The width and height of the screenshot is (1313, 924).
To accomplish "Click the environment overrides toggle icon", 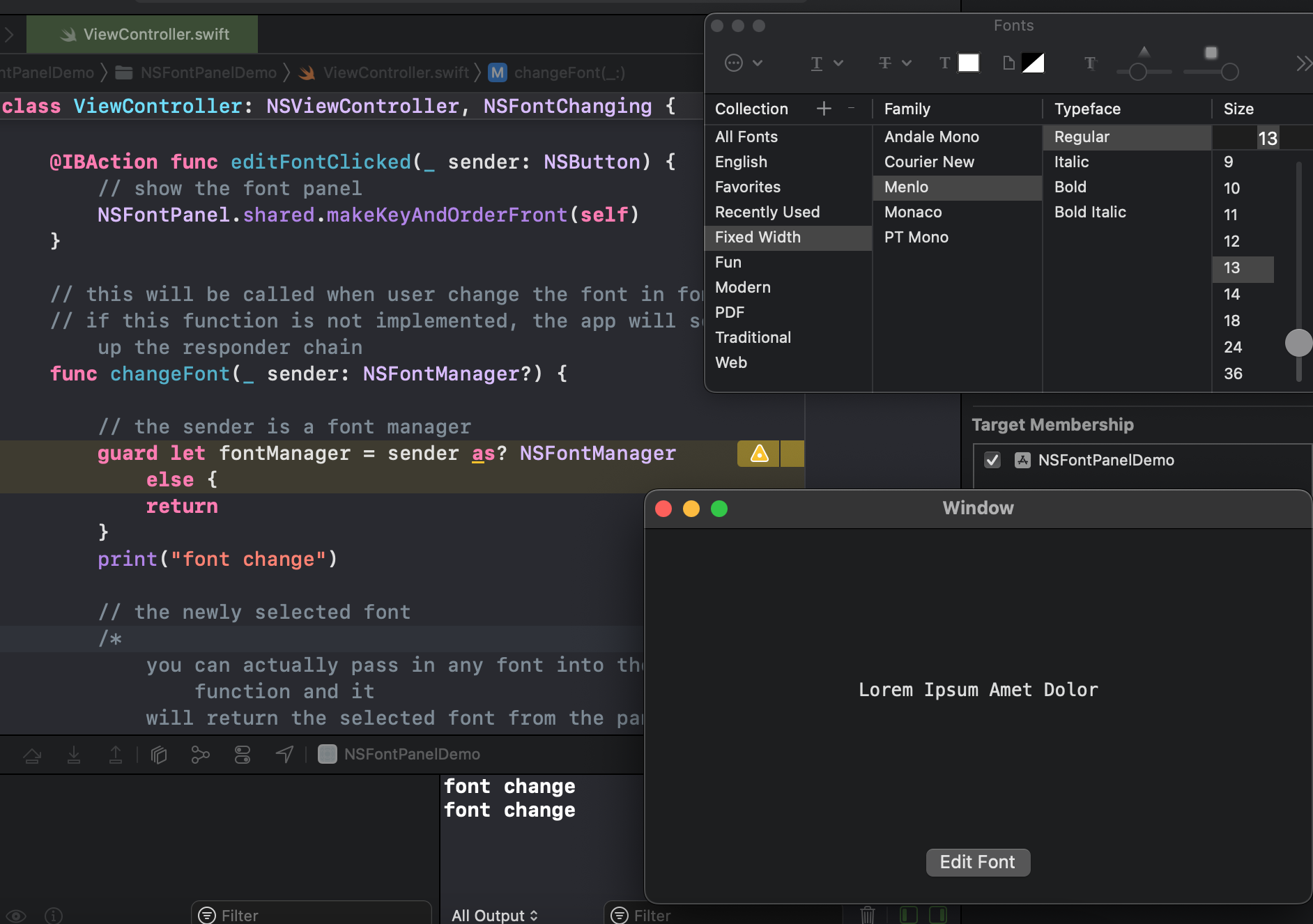I will [x=243, y=755].
